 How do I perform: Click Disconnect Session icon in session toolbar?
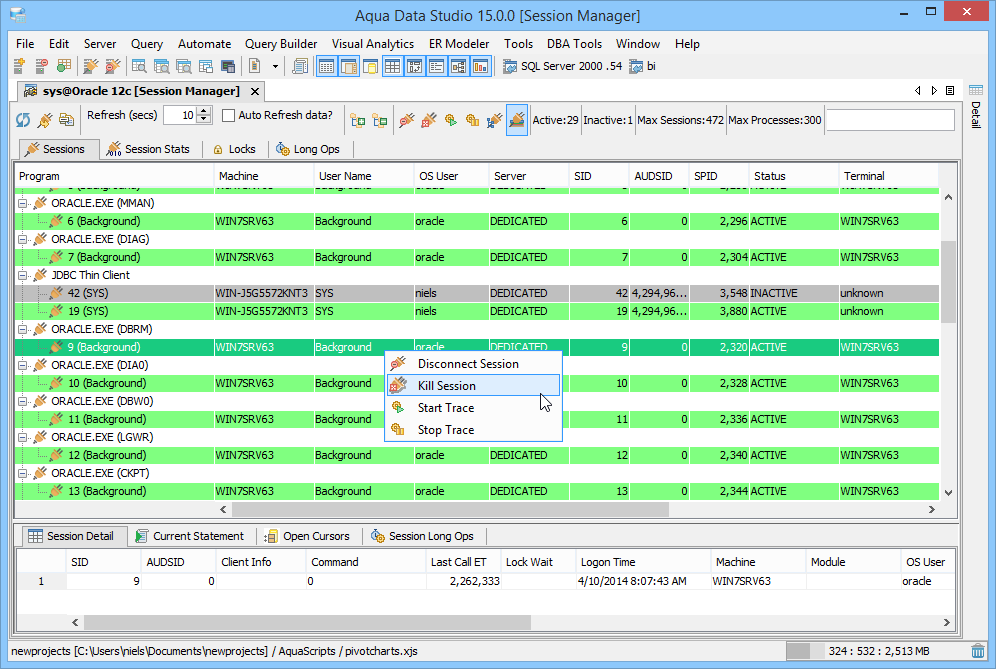tap(407, 120)
